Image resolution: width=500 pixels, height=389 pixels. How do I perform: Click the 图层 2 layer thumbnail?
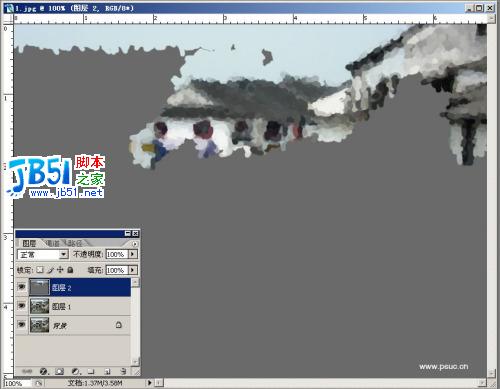tap(39, 287)
